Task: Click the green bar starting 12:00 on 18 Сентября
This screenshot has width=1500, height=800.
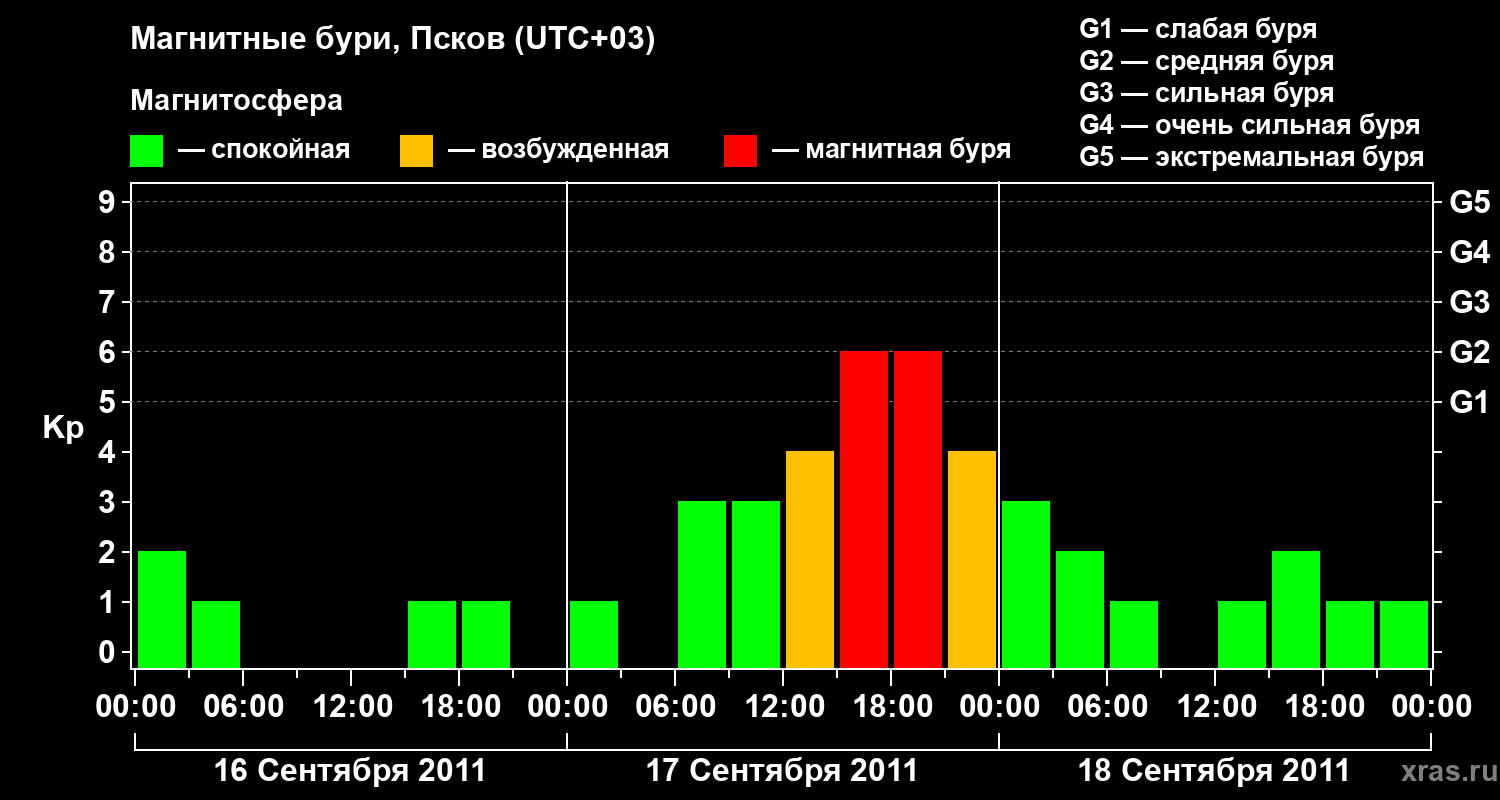Action: pos(1242,635)
